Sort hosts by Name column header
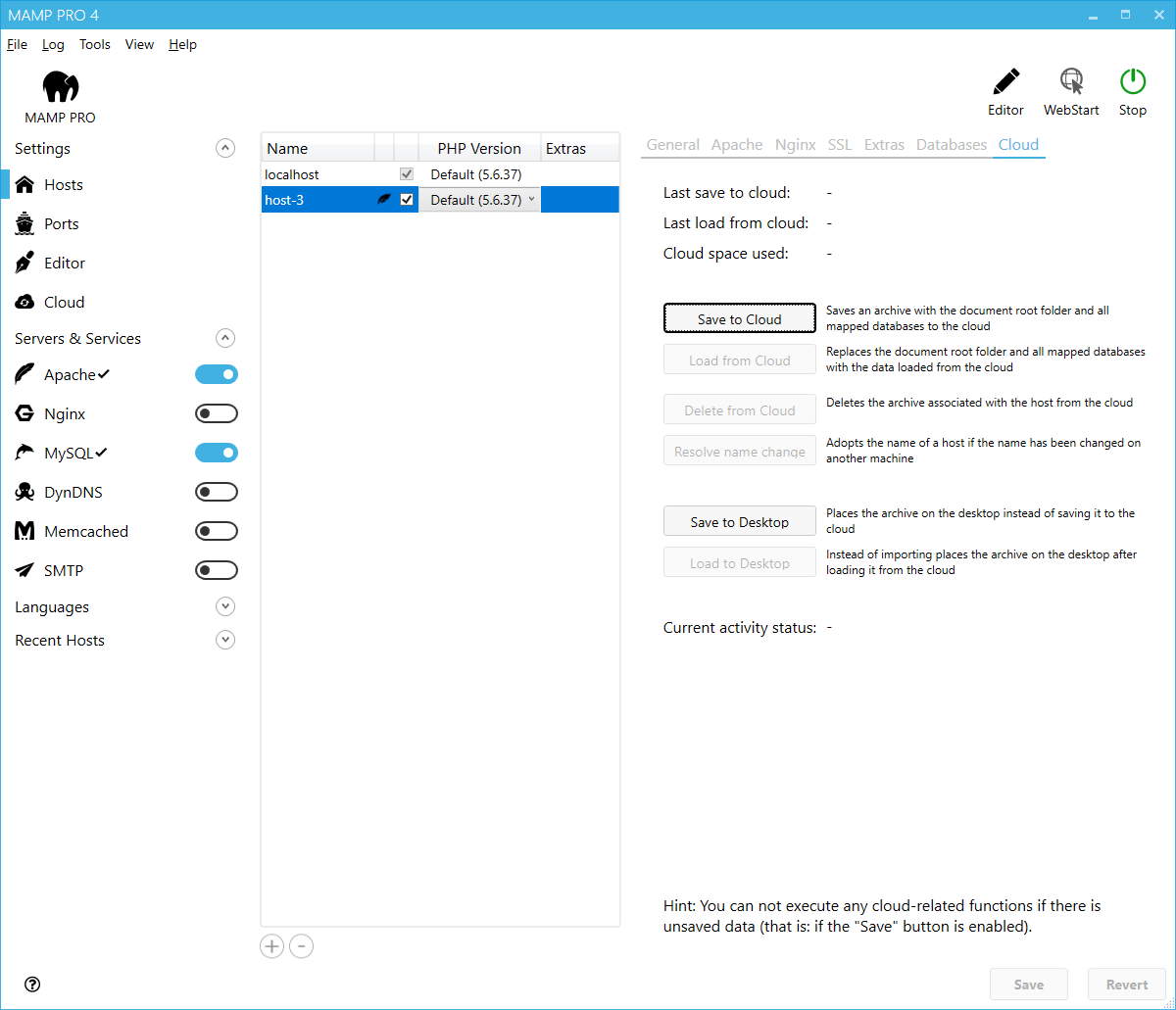This screenshot has height=1010, width=1176. coord(318,149)
